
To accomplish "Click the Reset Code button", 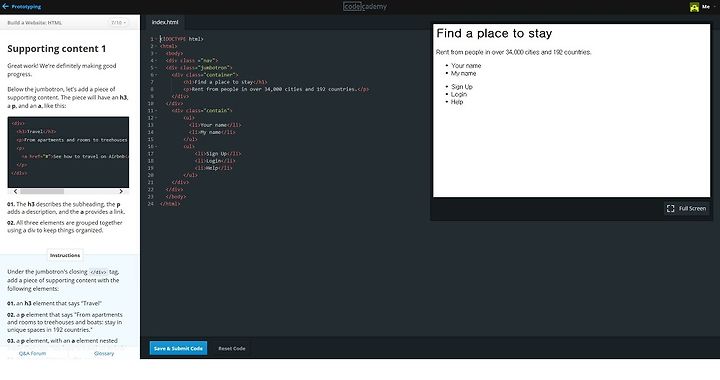I will [x=231, y=349].
